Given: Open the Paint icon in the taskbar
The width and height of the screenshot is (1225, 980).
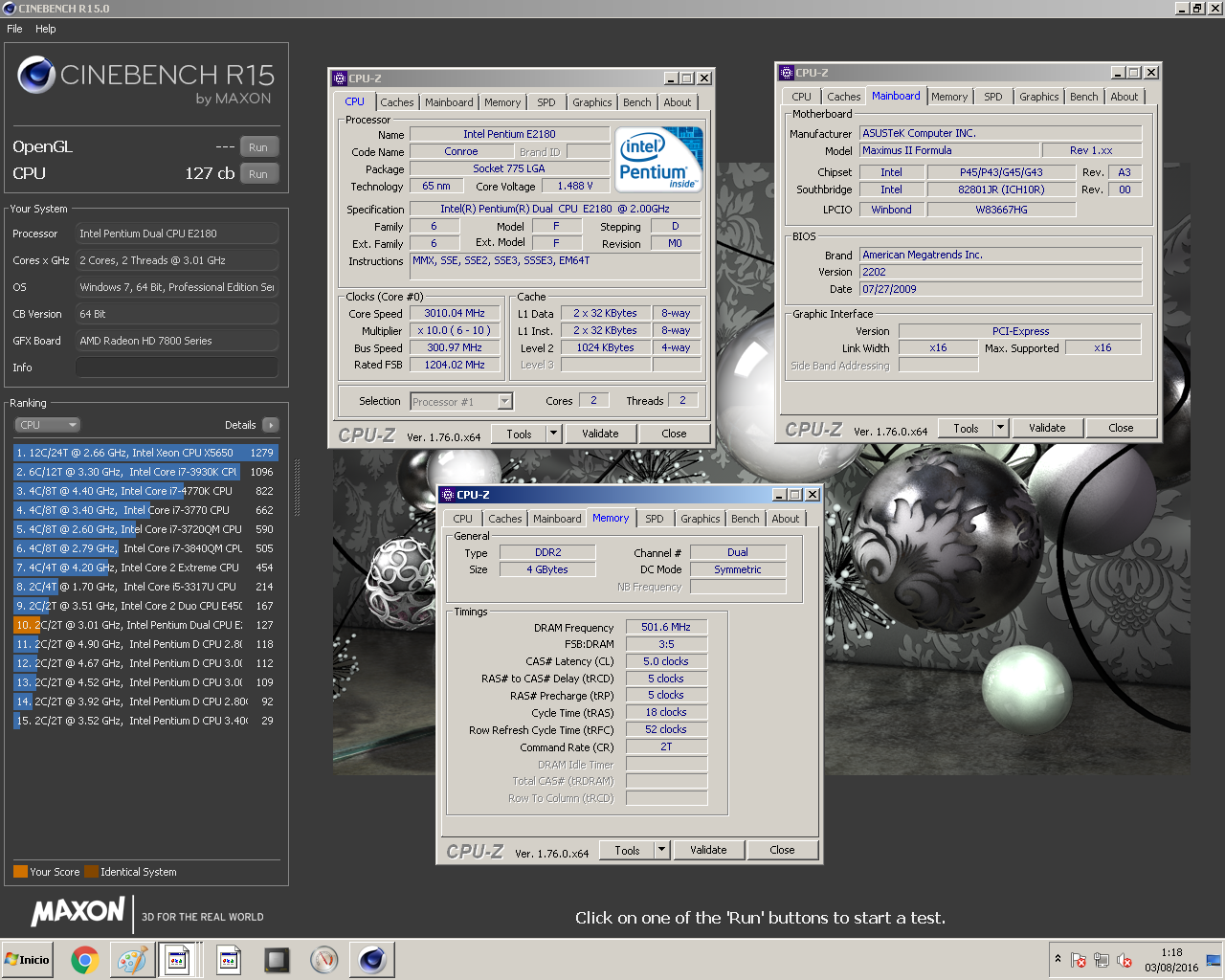Looking at the screenshot, I should (131, 959).
